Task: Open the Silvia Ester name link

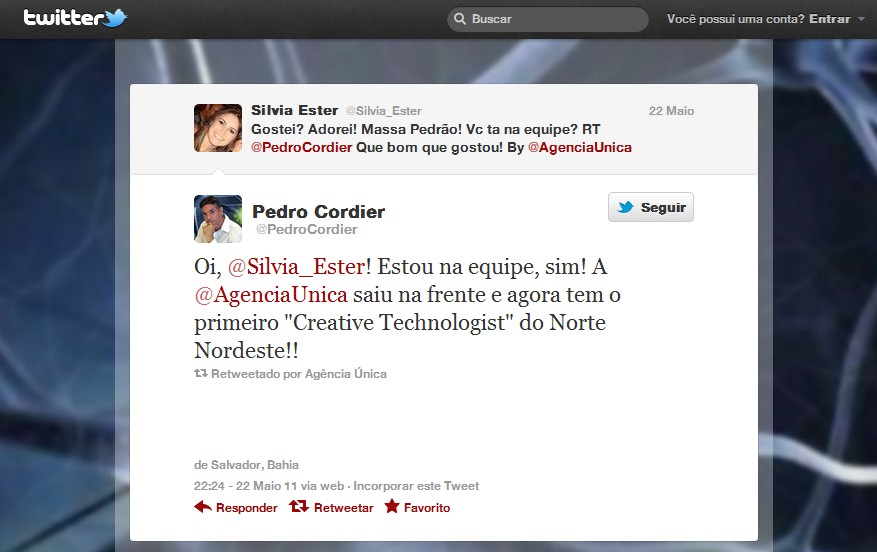Action: (295, 110)
